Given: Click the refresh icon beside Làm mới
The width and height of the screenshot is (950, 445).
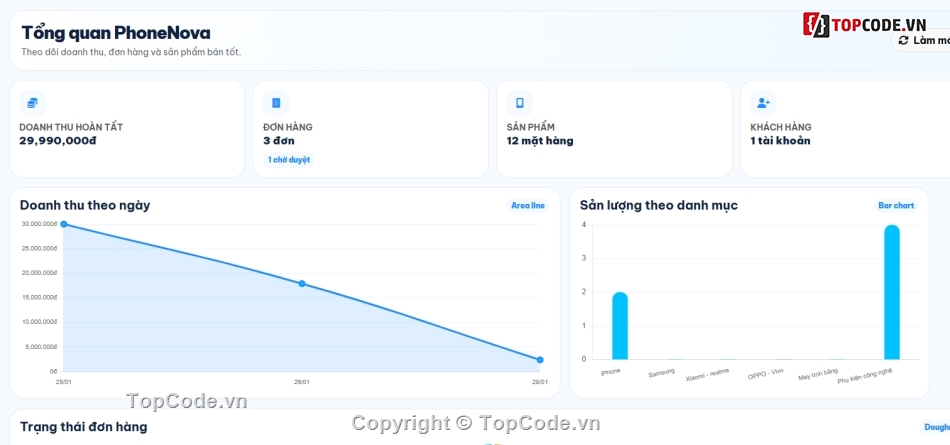Looking at the screenshot, I should click(x=903, y=41).
